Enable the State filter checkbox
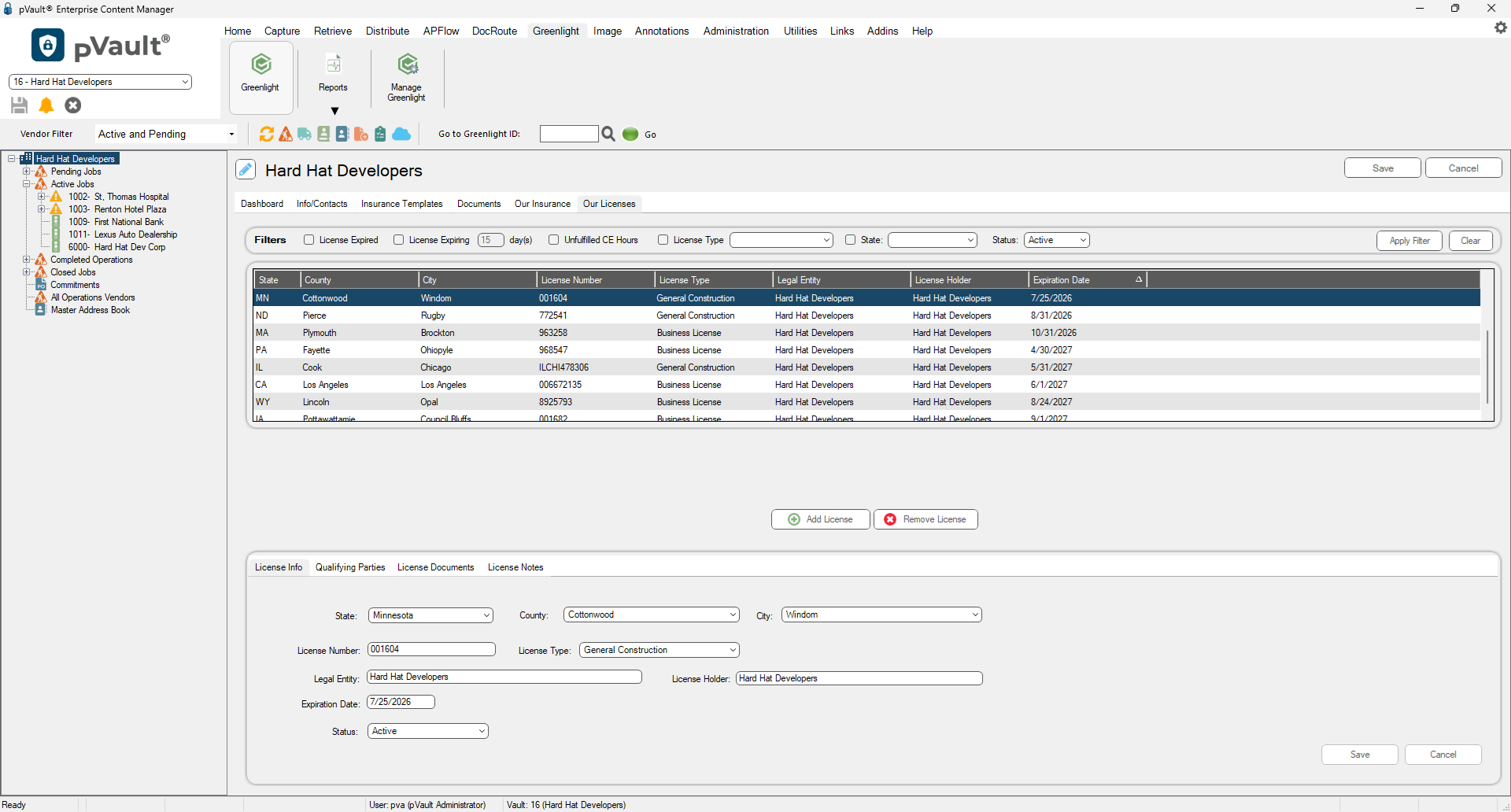1511x812 pixels. (851, 240)
